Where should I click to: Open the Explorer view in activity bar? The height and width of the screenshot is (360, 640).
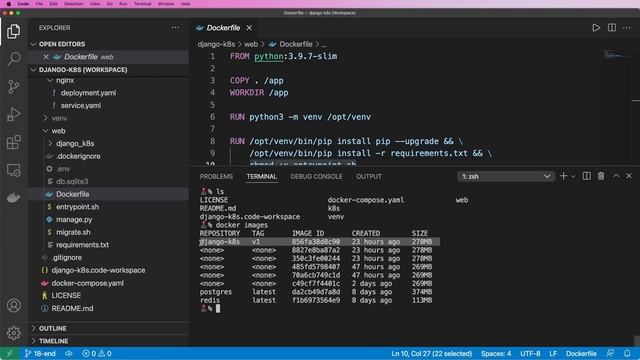tap(13, 31)
